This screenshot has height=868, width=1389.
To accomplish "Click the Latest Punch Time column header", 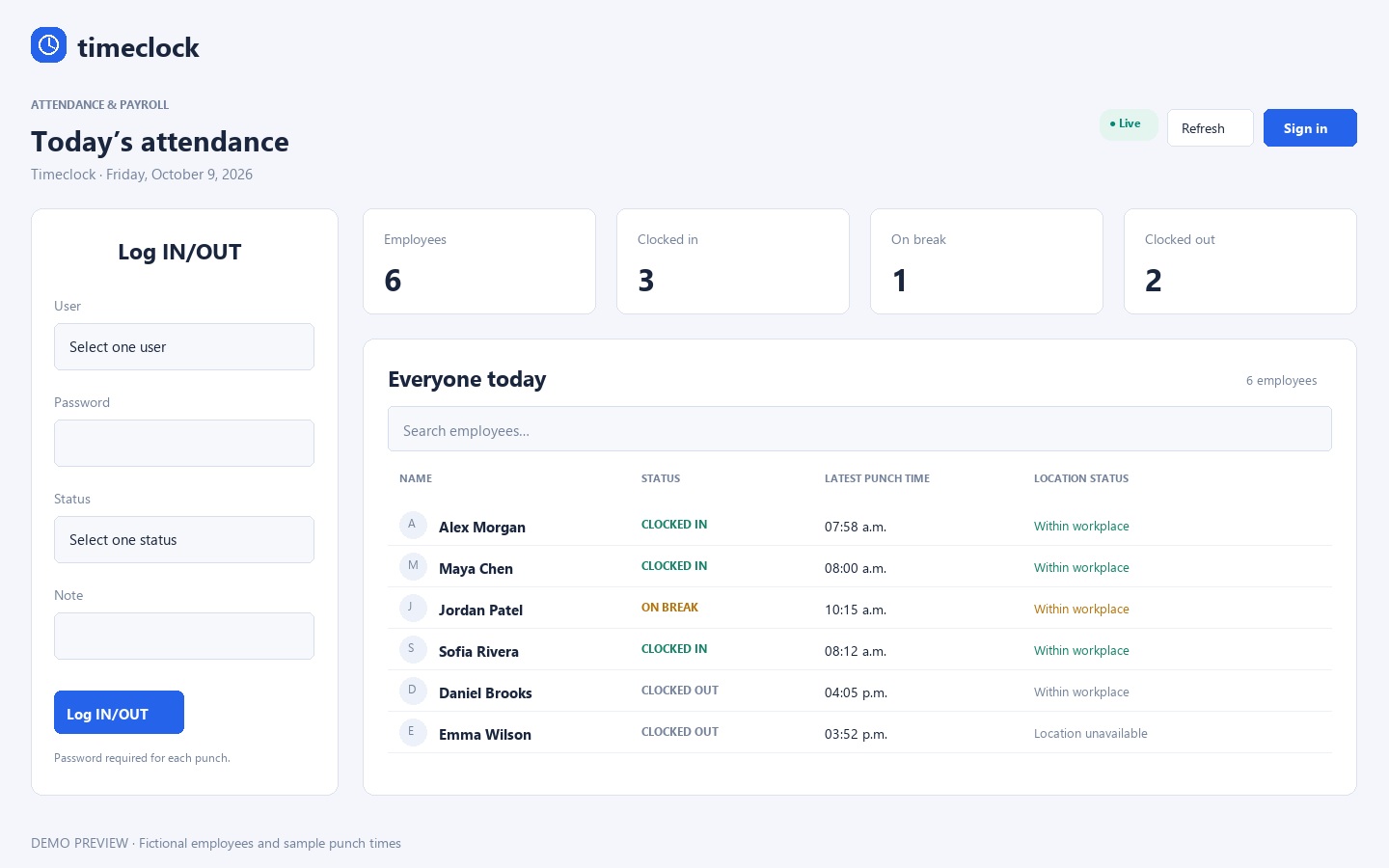I will click(x=877, y=478).
